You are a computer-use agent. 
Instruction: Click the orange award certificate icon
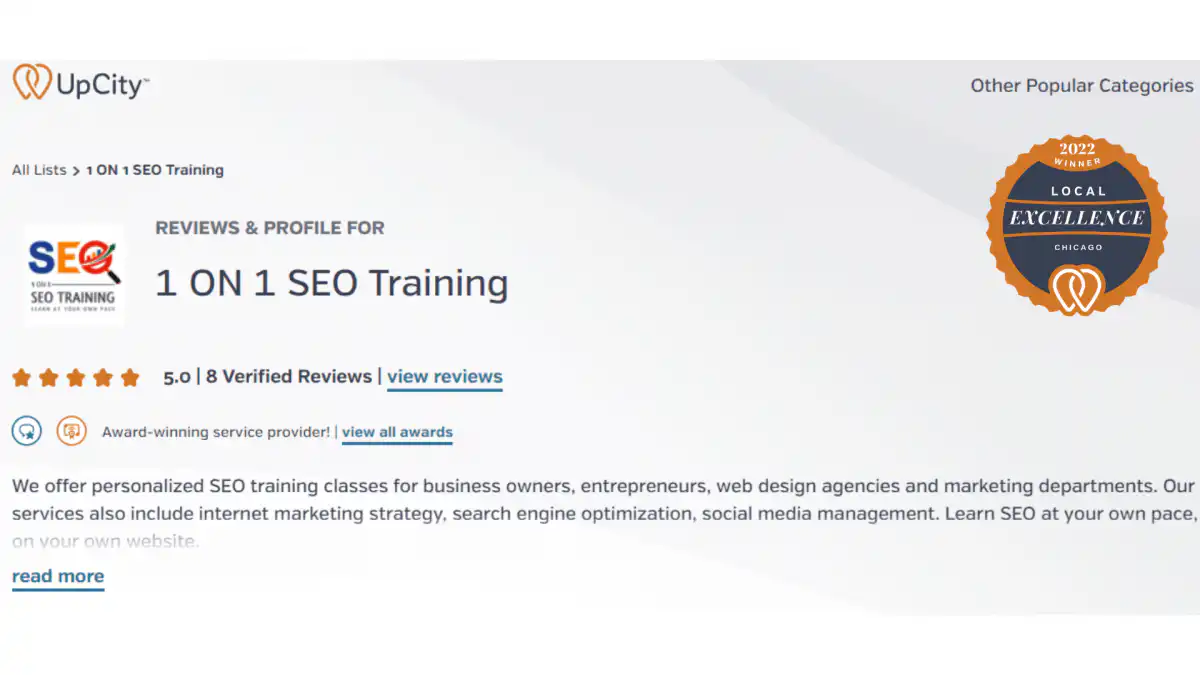pyautogui.click(x=70, y=431)
